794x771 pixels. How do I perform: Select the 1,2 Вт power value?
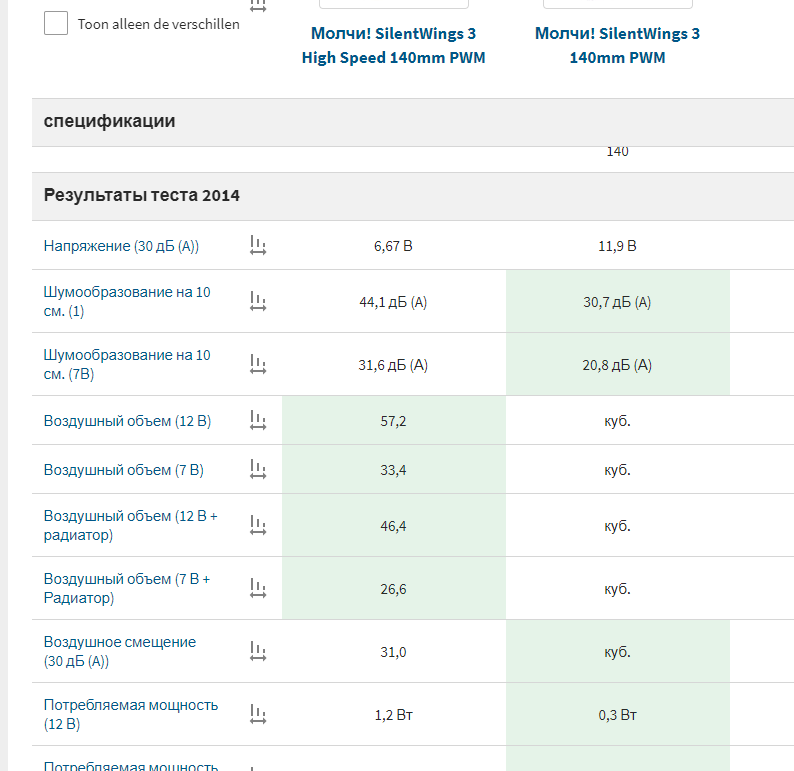tap(393, 715)
